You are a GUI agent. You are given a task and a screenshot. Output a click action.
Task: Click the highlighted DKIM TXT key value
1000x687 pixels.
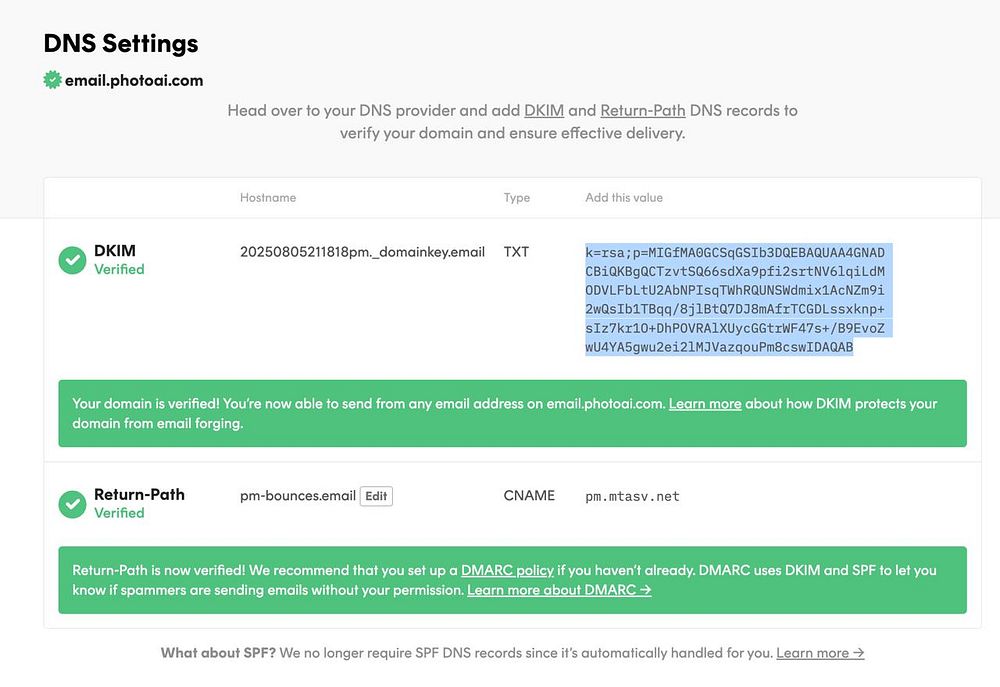(x=734, y=300)
